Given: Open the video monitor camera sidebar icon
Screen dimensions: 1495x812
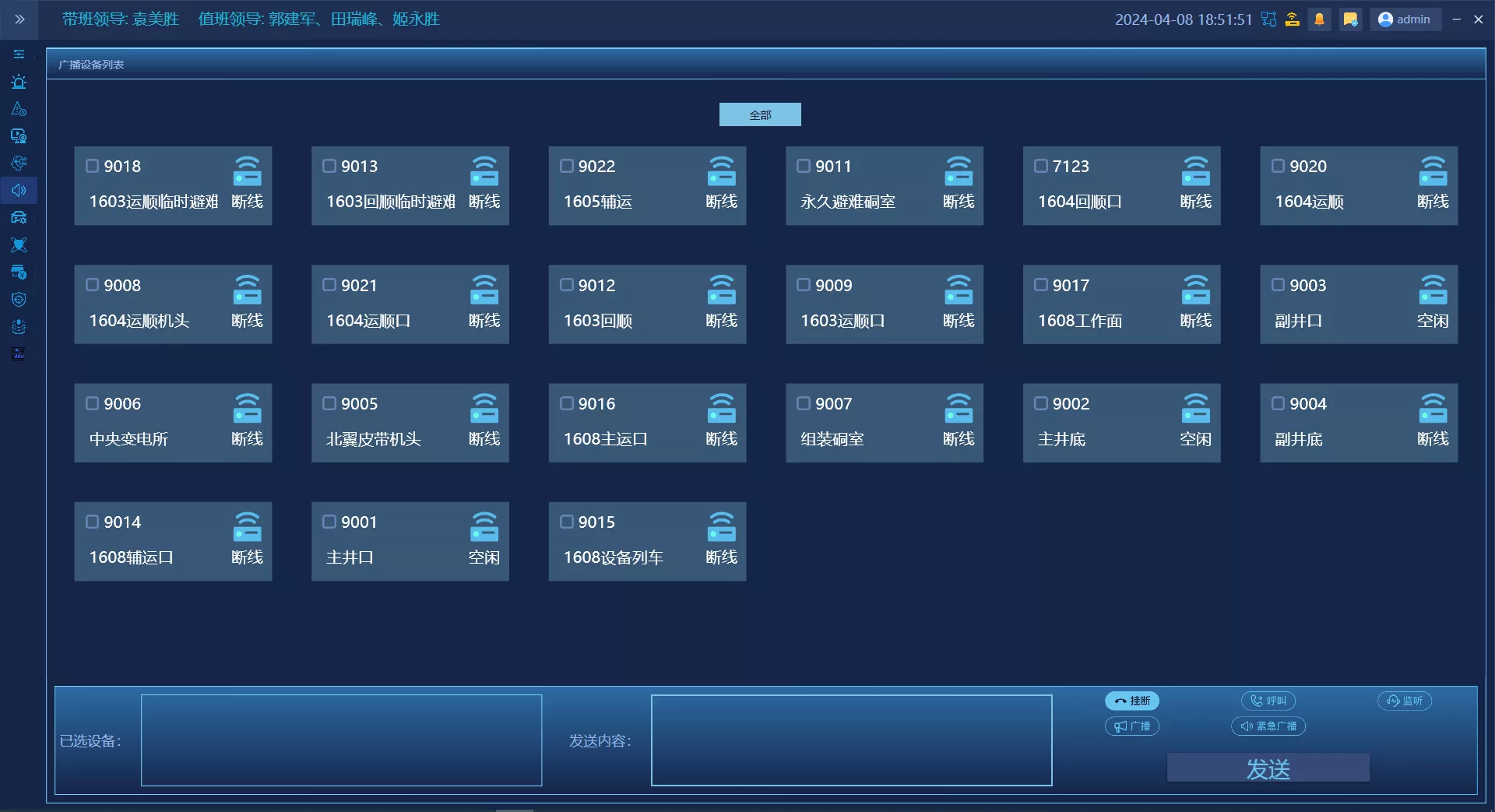Looking at the screenshot, I should pyautogui.click(x=19, y=136).
